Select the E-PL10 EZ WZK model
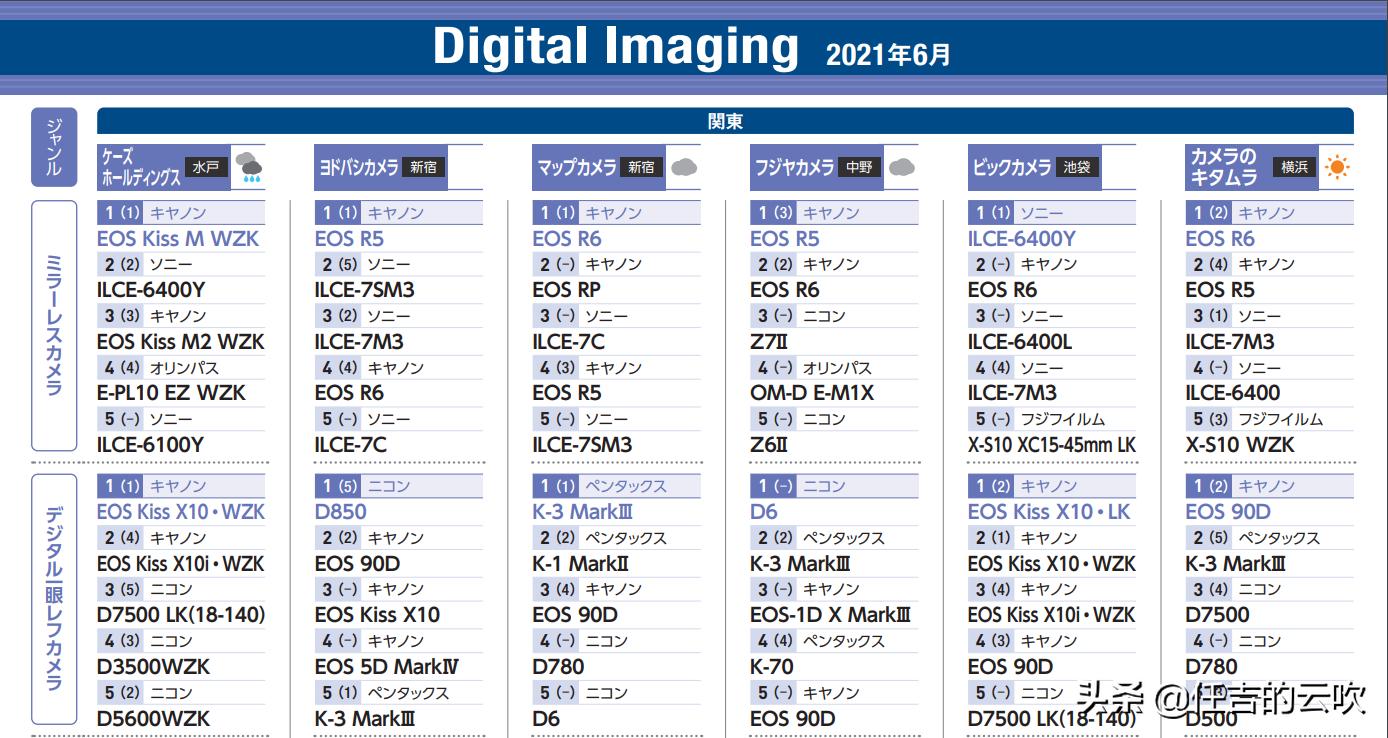This screenshot has width=1388, height=738. click(171, 393)
